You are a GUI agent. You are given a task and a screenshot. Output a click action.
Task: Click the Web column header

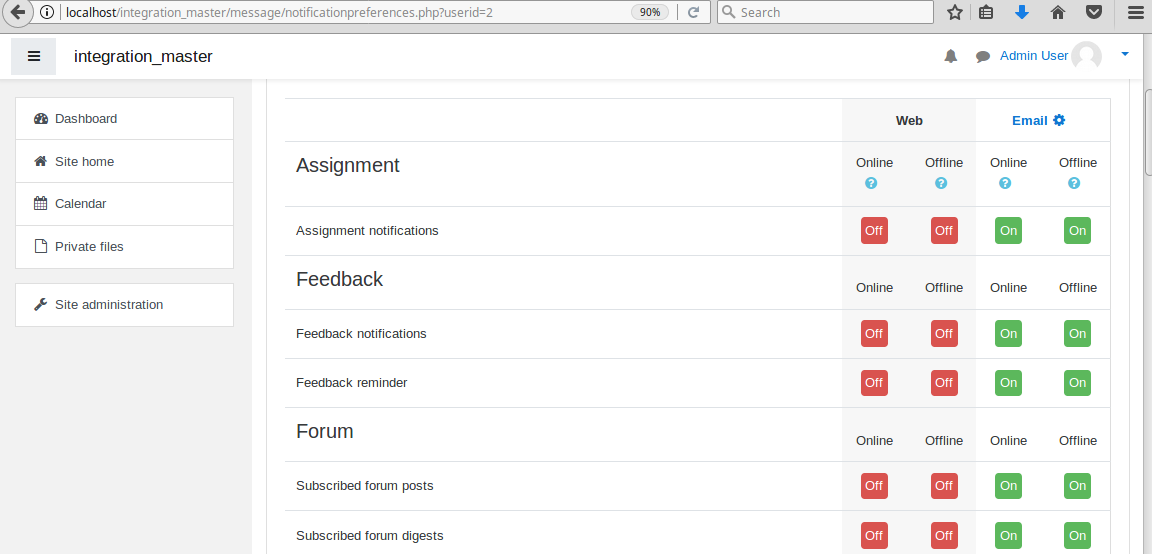[909, 120]
